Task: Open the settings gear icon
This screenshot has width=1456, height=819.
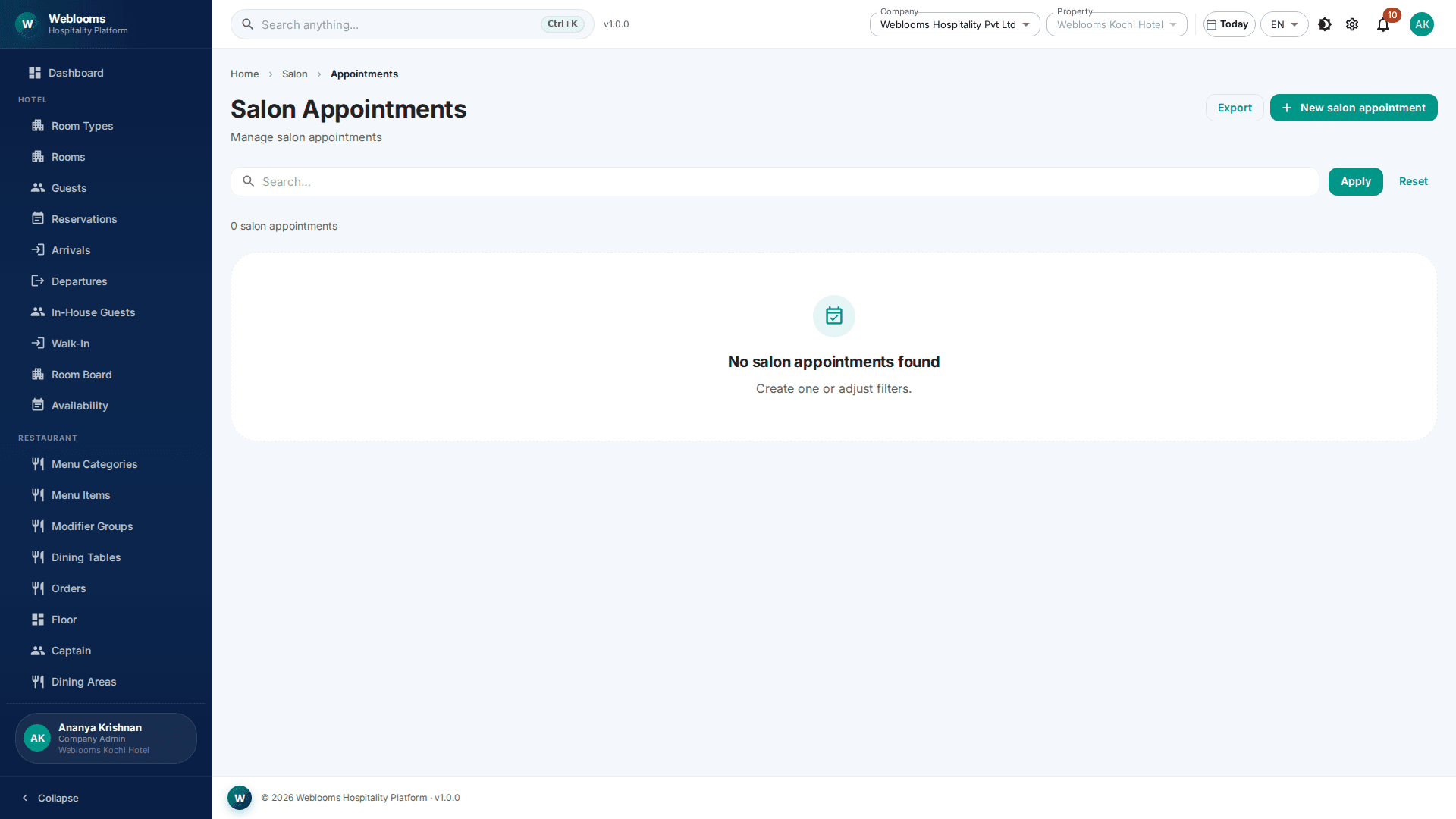Action: [x=1352, y=24]
